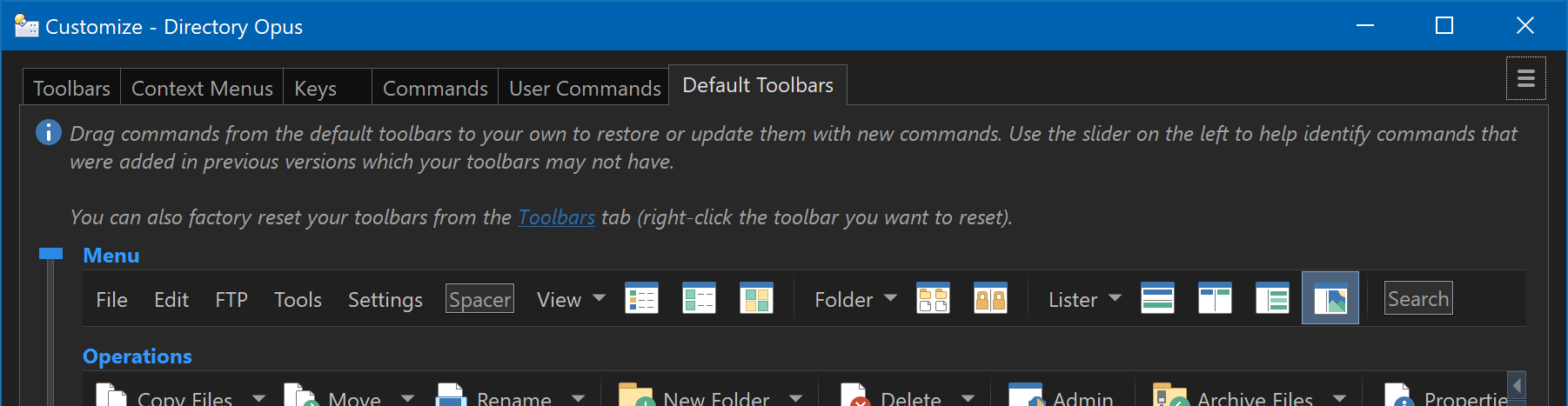The height and width of the screenshot is (406, 1568).
Task: Open the Settings menu item
Action: pyautogui.click(x=385, y=300)
